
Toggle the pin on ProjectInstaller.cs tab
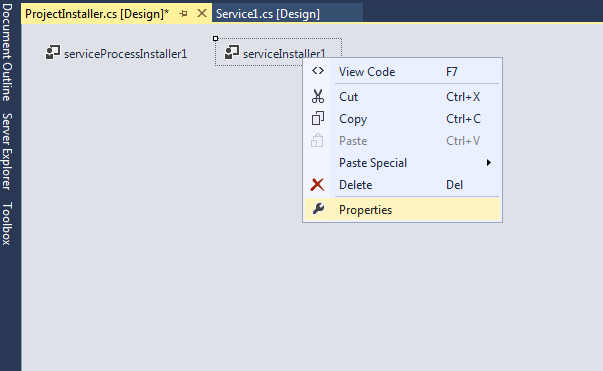pos(183,14)
